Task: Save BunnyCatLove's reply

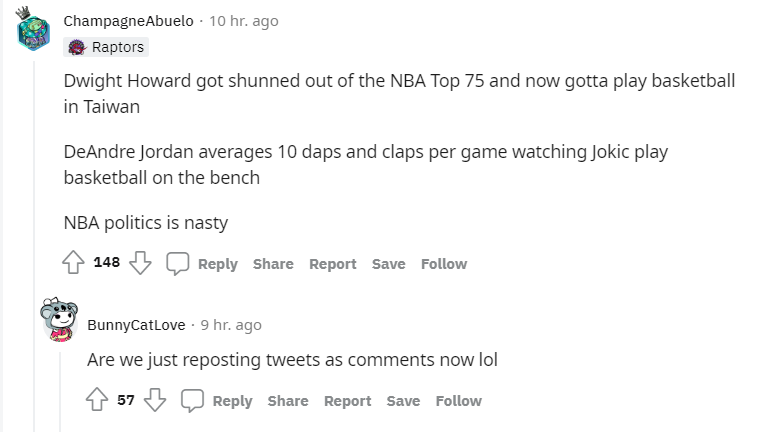Action: [403, 401]
